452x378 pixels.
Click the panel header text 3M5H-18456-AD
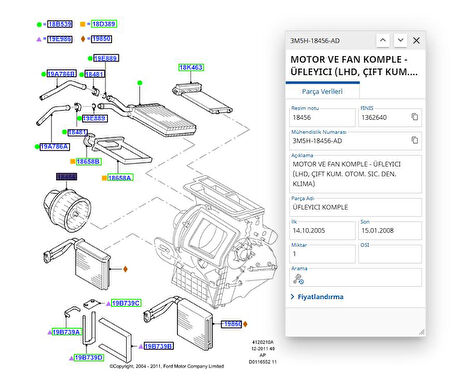315,41
